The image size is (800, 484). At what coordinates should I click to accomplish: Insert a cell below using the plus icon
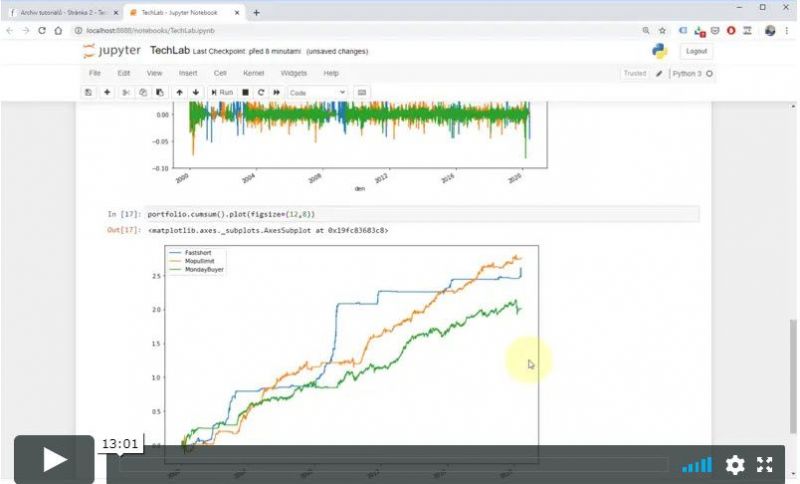point(107,92)
